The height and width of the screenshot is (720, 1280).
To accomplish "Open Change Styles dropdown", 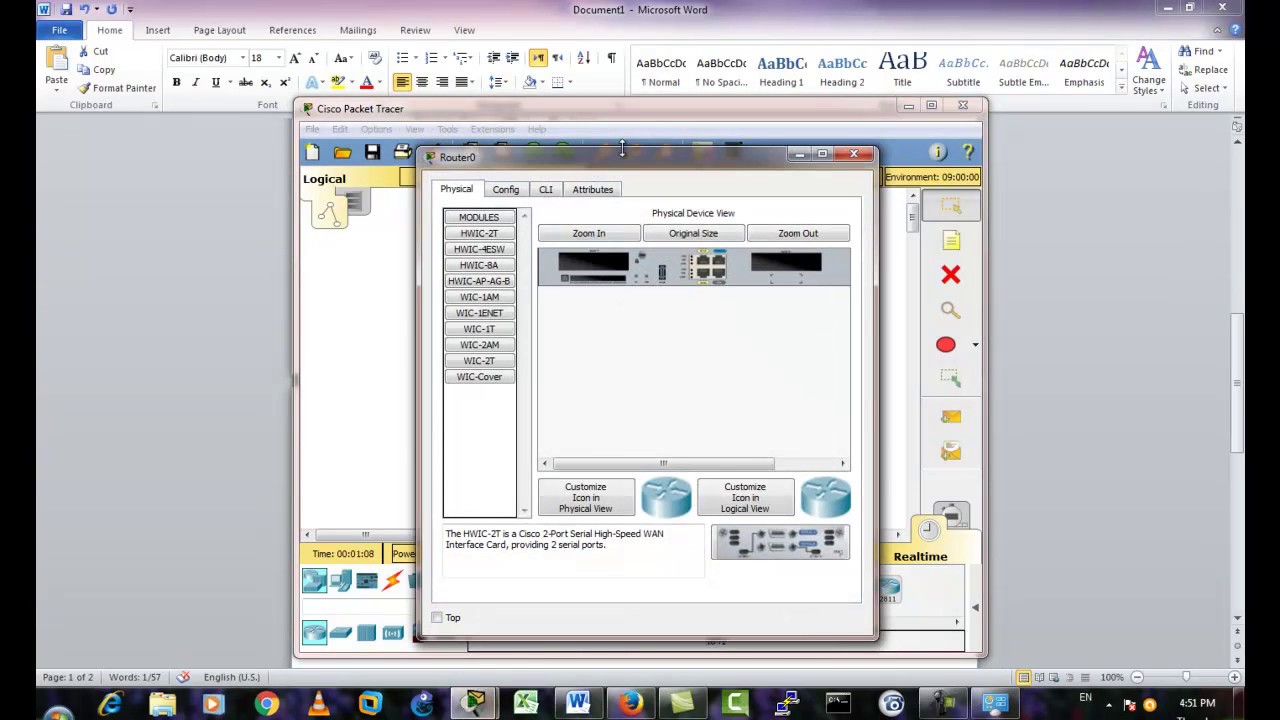I will point(1148,70).
